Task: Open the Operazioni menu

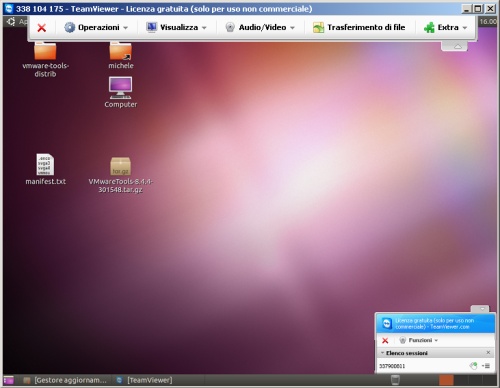Action: tap(96, 27)
